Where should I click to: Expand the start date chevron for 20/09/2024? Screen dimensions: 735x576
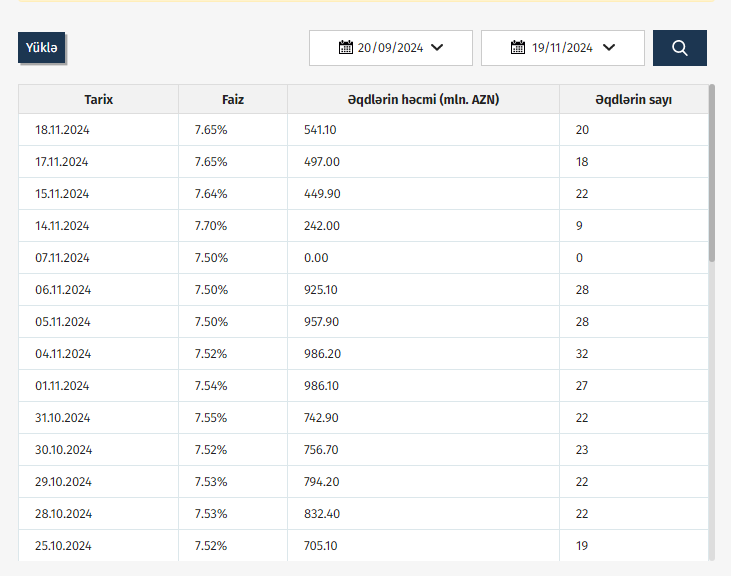[x=437, y=48]
